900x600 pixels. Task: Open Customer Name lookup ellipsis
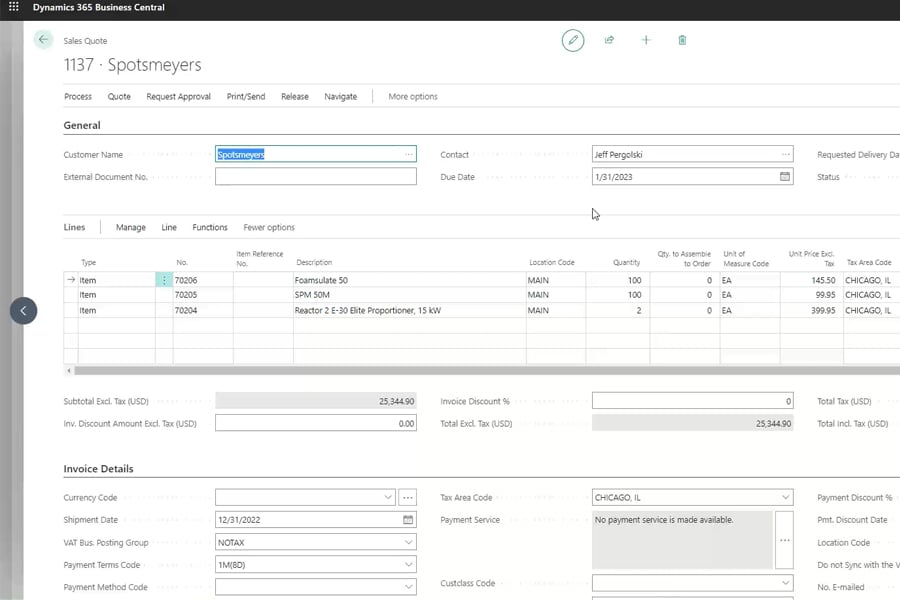(x=408, y=154)
